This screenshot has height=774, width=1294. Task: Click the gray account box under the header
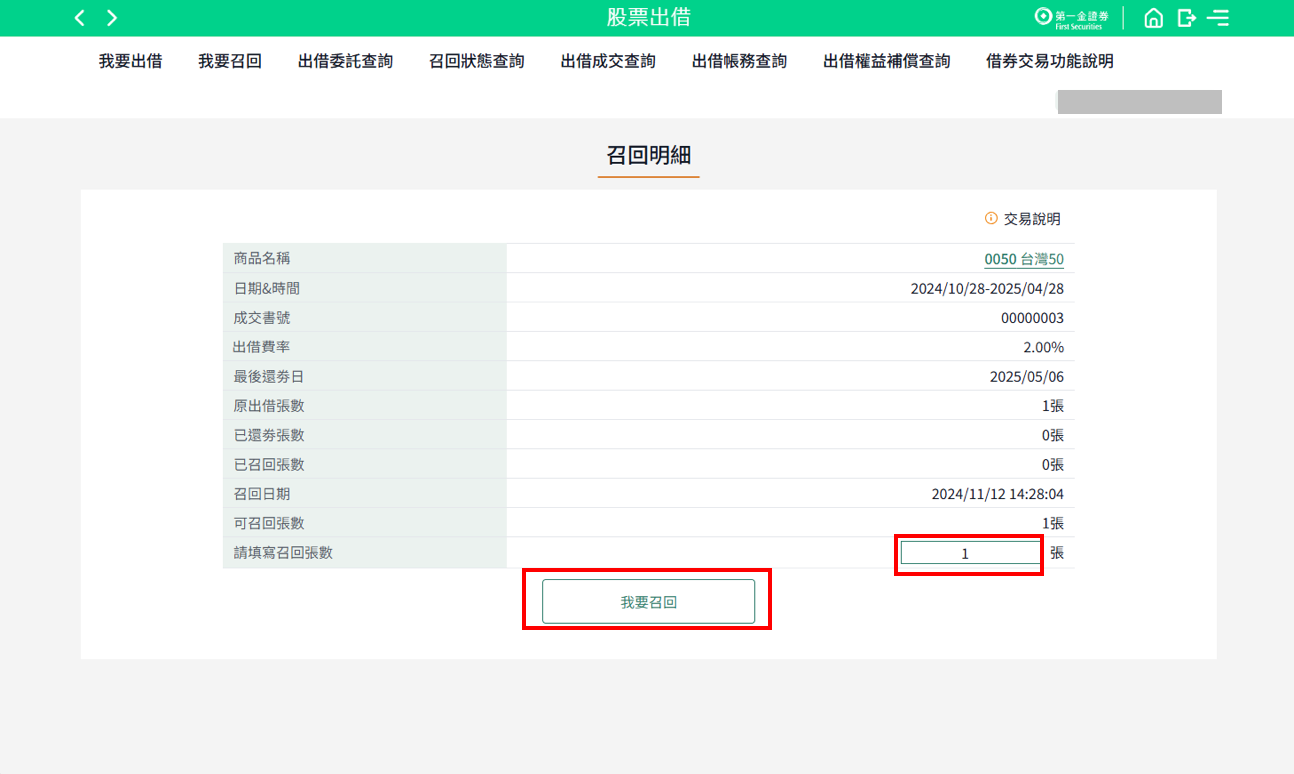1139,101
